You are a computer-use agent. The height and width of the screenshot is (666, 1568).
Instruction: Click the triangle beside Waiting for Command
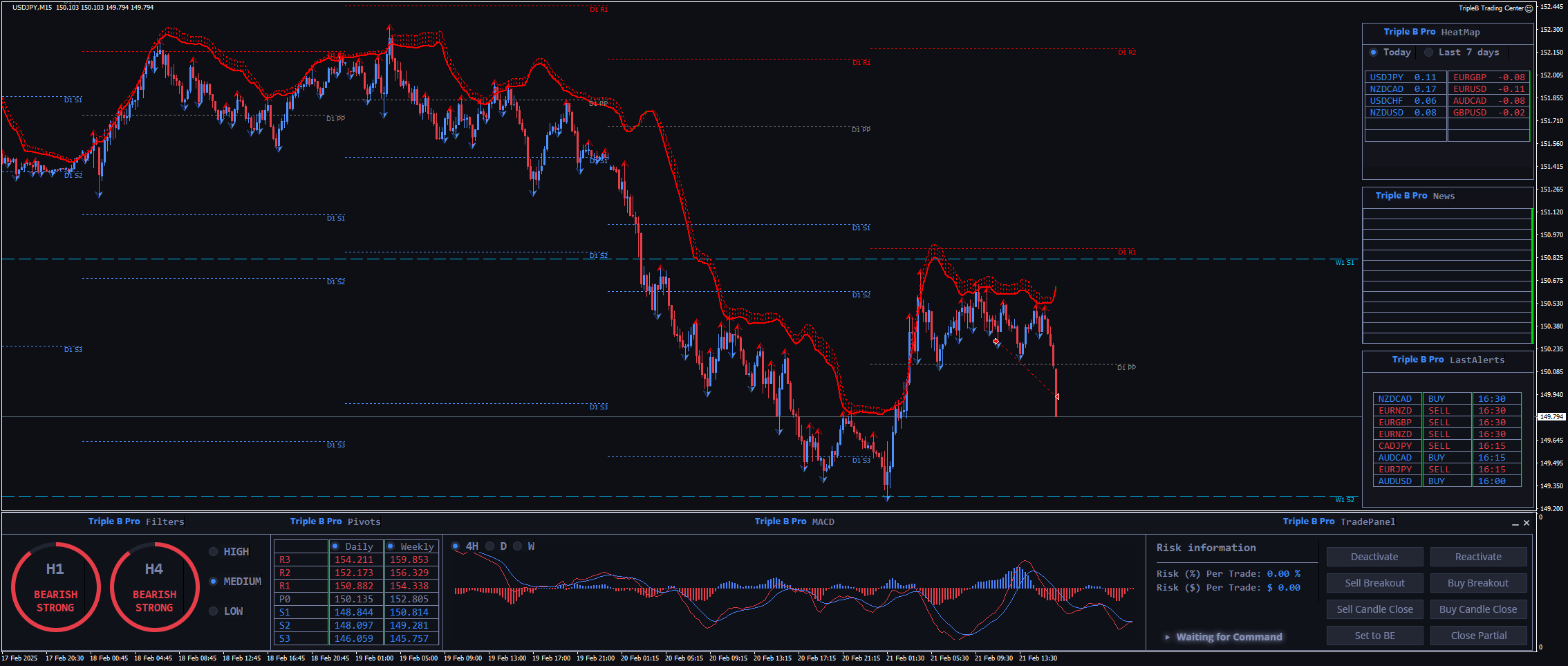pyautogui.click(x=1167, y=637)
